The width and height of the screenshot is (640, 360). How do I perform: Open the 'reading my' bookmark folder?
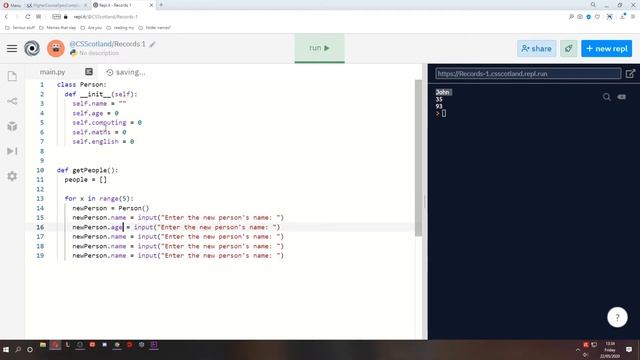120,28
